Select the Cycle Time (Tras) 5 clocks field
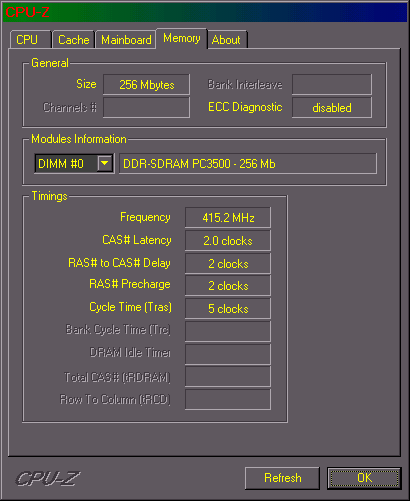This screenshot has height=501, width=410. (x=228, y=309)
